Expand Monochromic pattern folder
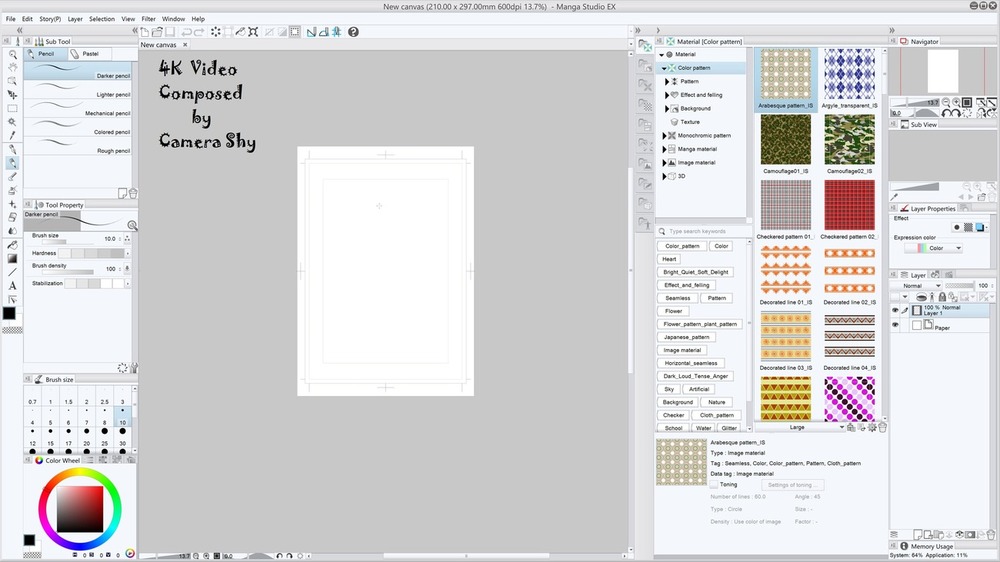 [664, 136]
